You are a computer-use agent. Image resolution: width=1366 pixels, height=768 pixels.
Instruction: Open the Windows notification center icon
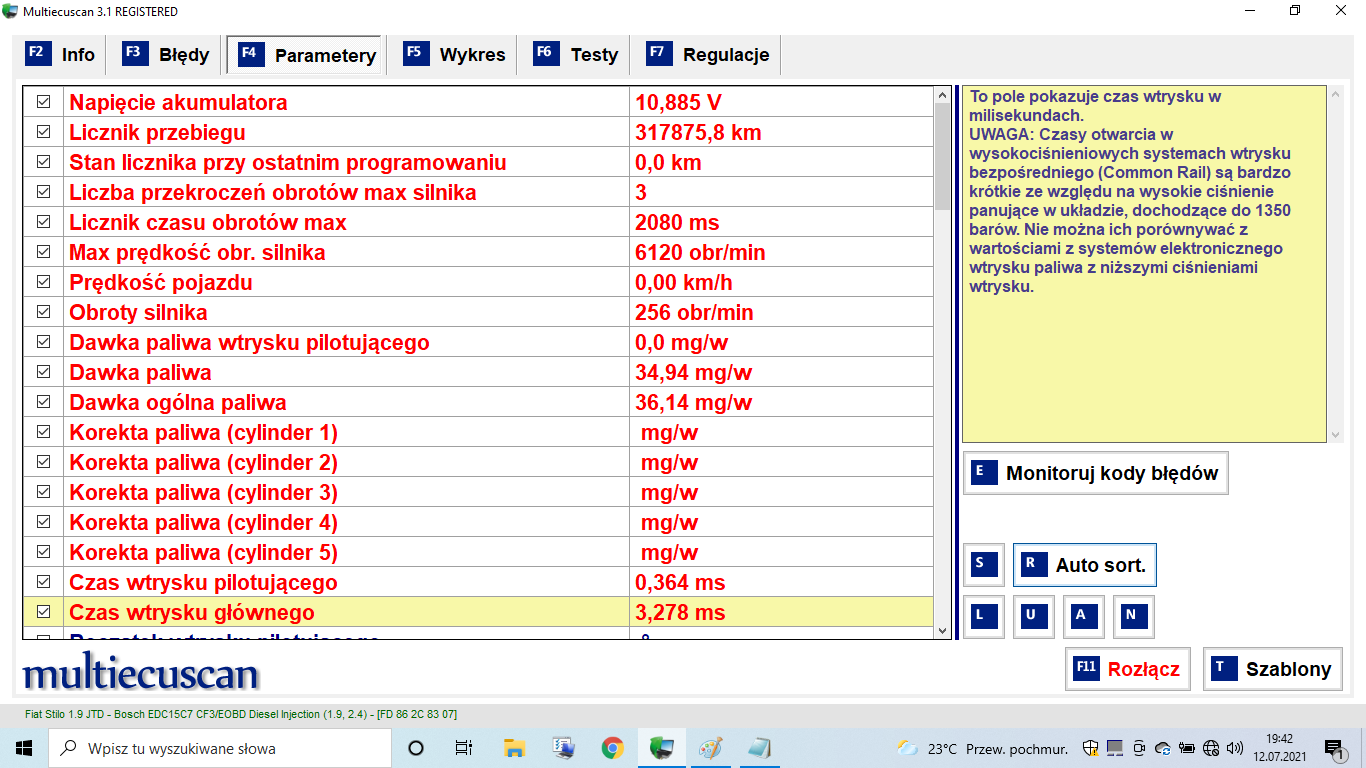click(x=1334, y=748)
